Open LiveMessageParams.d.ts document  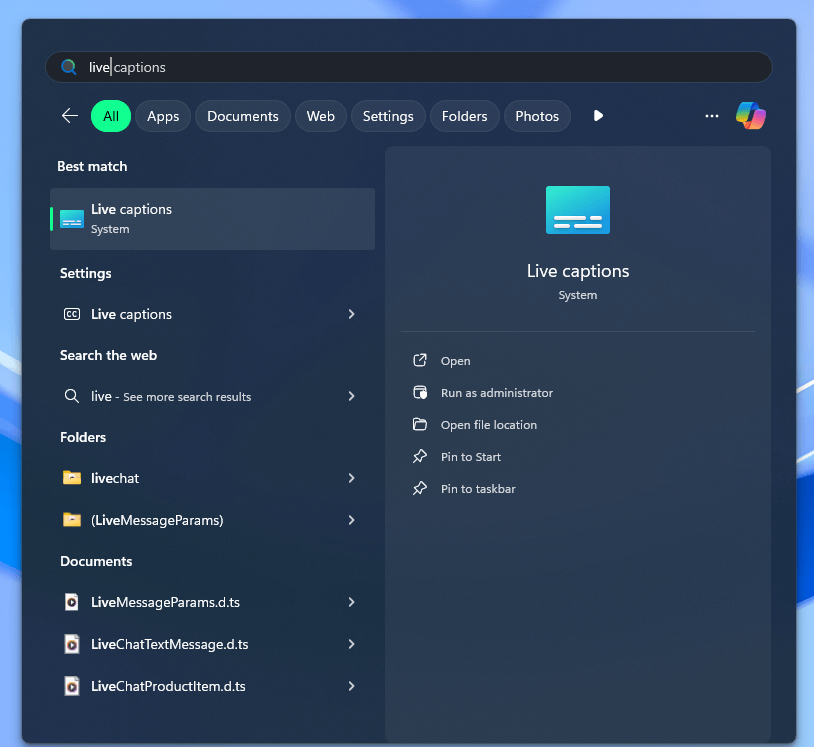(212, 602)
